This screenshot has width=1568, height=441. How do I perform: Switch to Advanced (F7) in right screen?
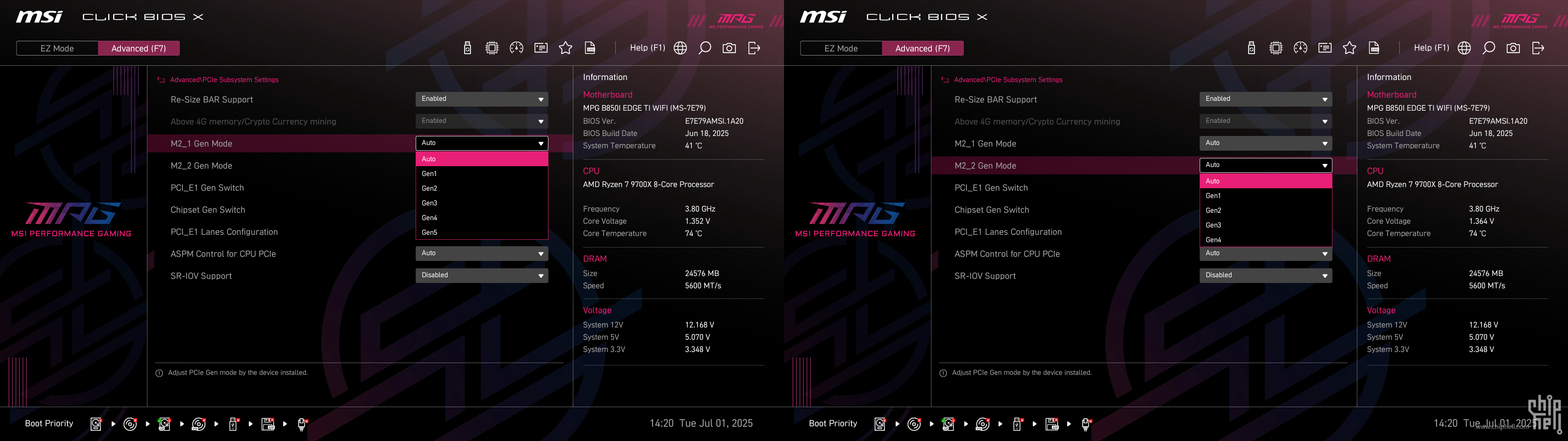point(923,48)
